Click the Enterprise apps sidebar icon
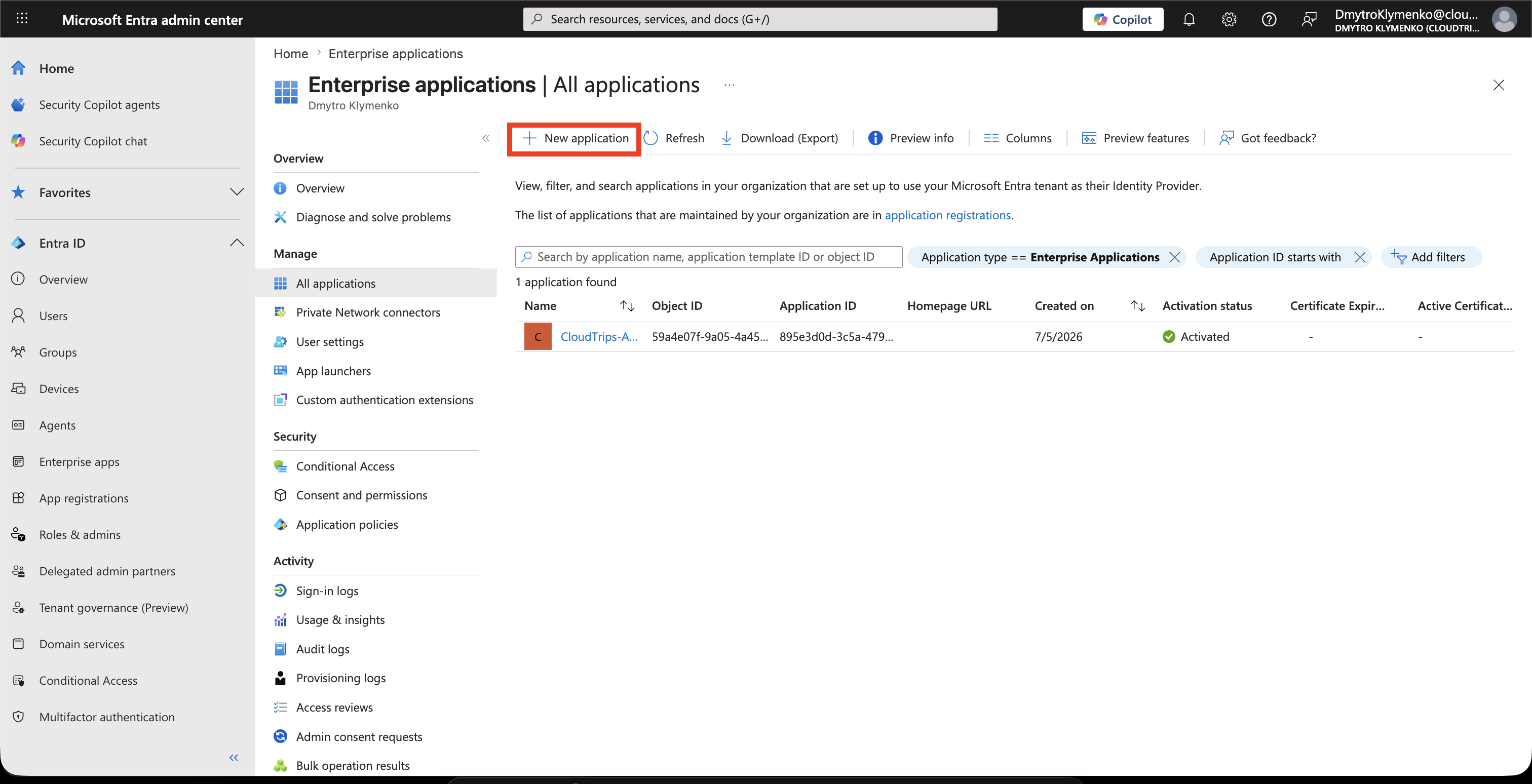Viewport: 1532px width, 784px height. tap(18, 461)
